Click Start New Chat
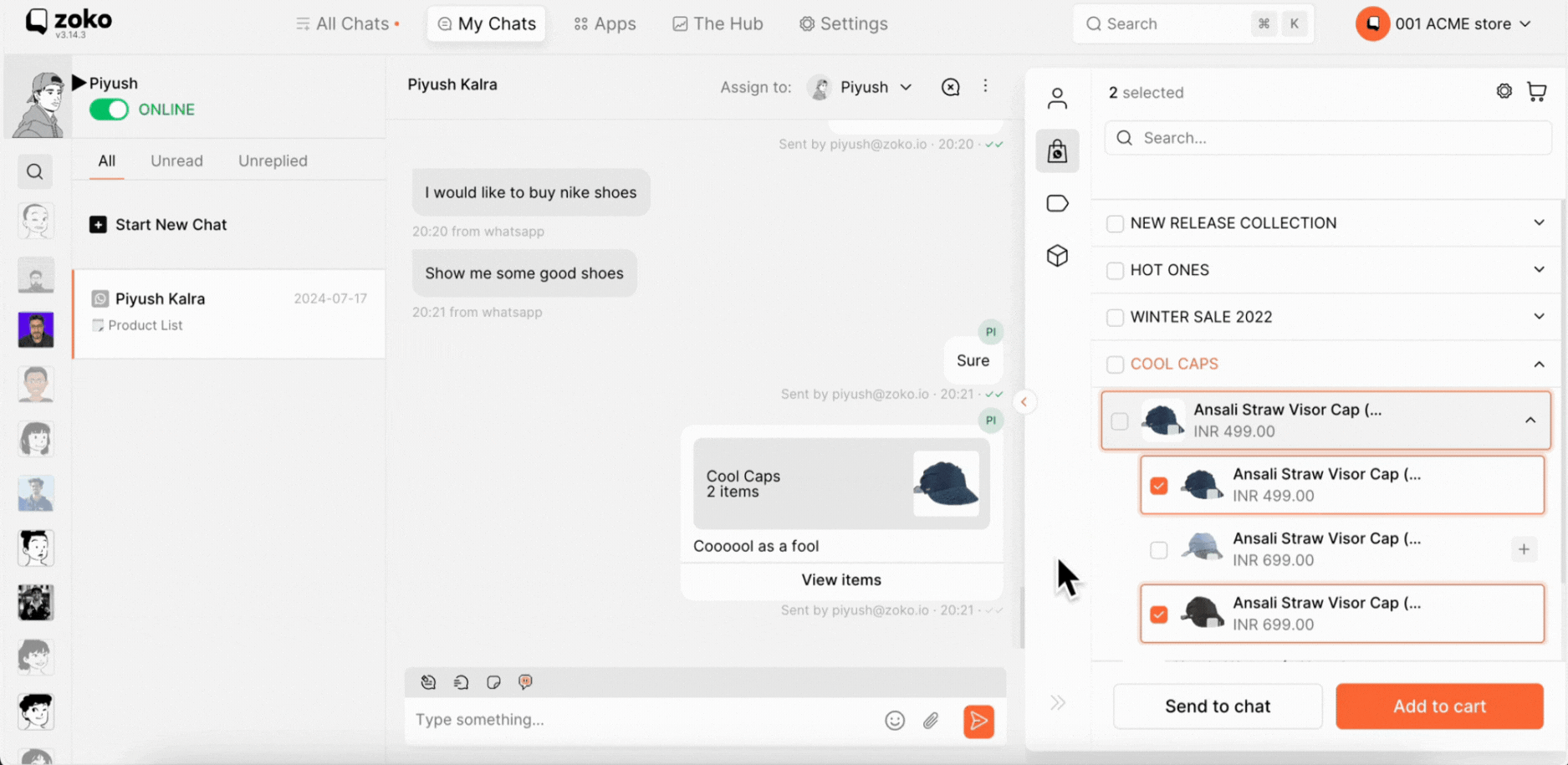The height and width of the screenshot is (765, 1568). (158, 224)
